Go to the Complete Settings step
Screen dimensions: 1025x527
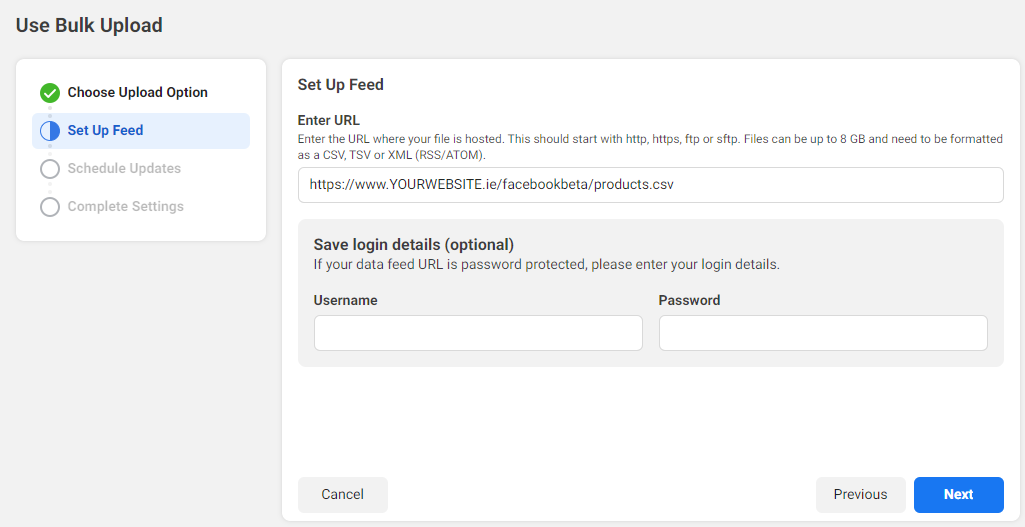(126, 207)
